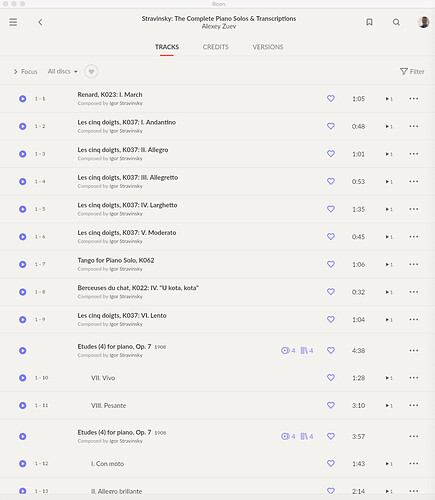This screenshot has height=500, width=435.
Task: Favorite Tango for Piano Solo heart
Action: [x=331, y=264]
